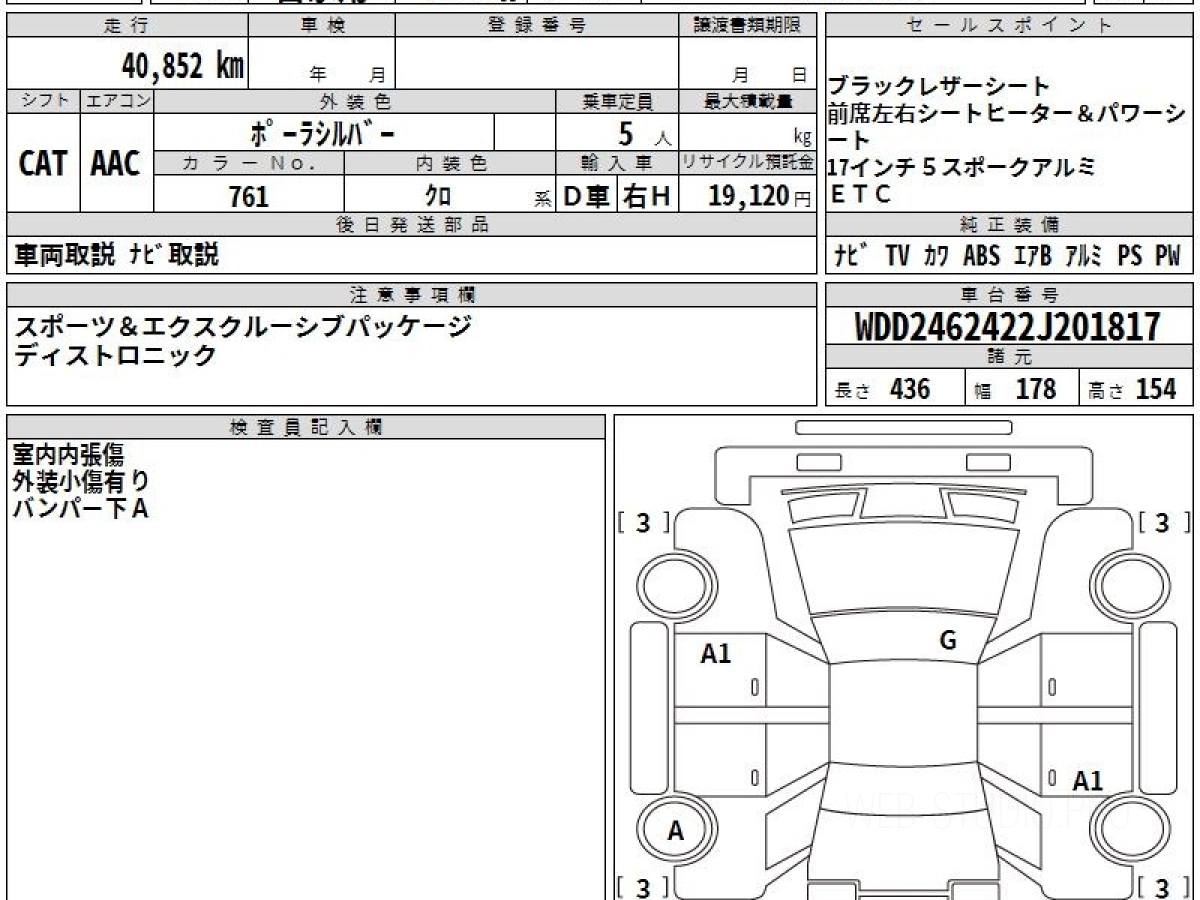Click the 純正装備 header
This screenshot has width=1200, height=900.
pyautogui.click(x=1010, y=225)
